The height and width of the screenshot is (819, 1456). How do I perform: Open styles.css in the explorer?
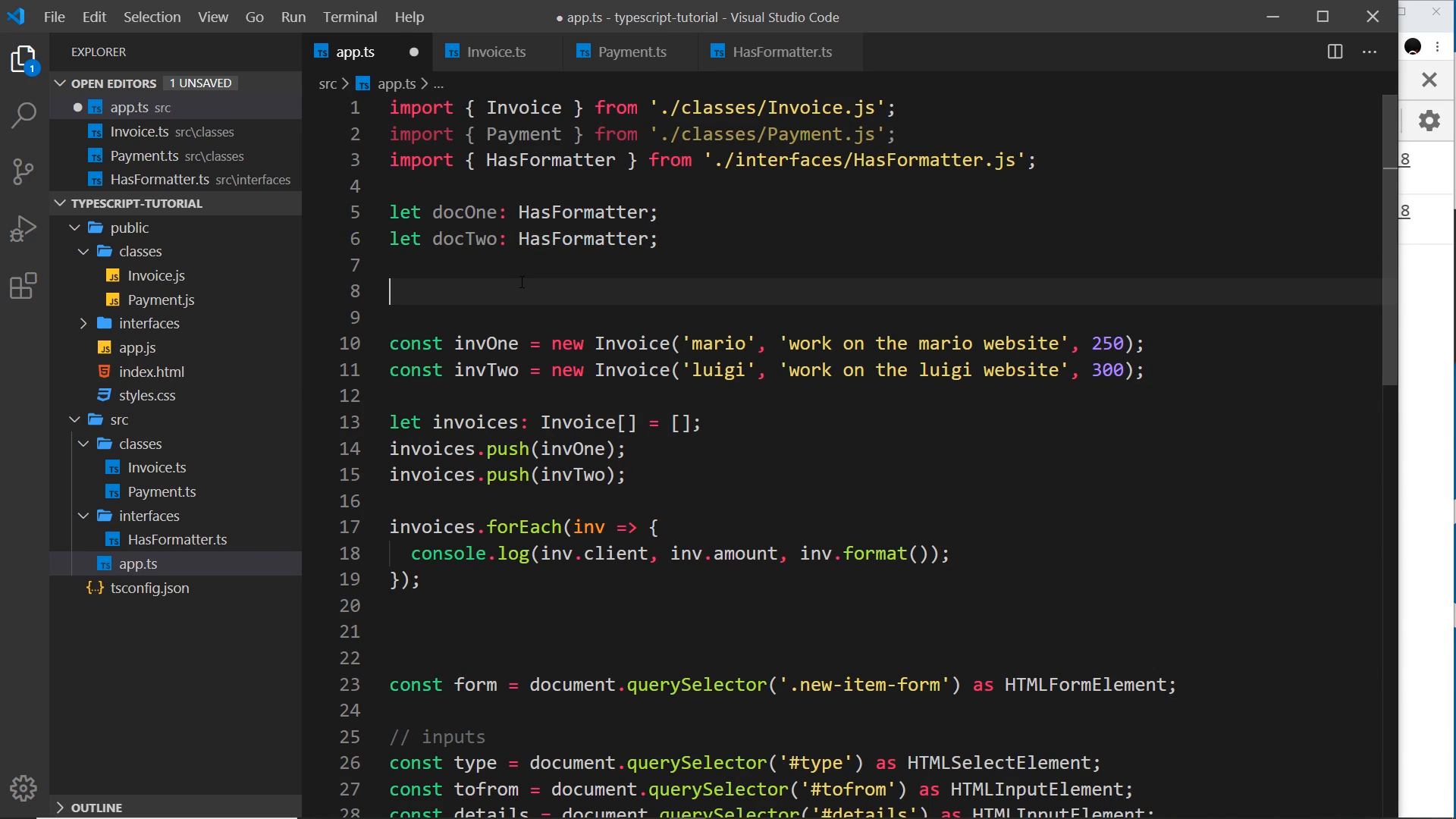click(x=147, y=396)
